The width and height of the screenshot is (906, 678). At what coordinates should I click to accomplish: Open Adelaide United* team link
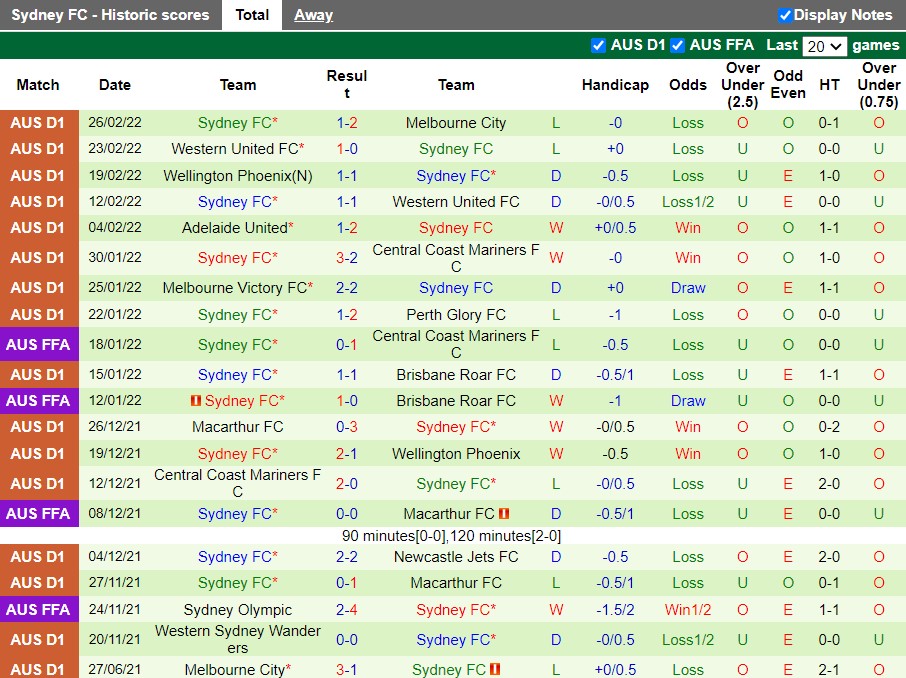tap(237, 228)
